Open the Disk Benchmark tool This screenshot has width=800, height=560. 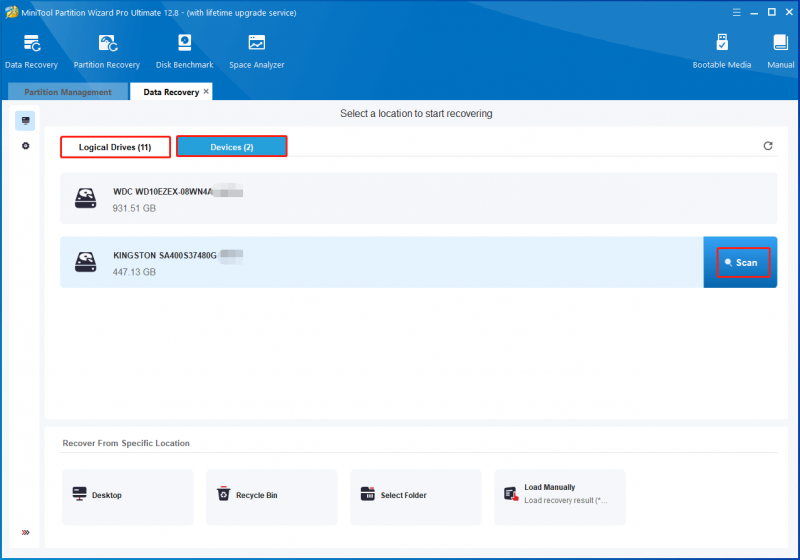coord(185,51)
